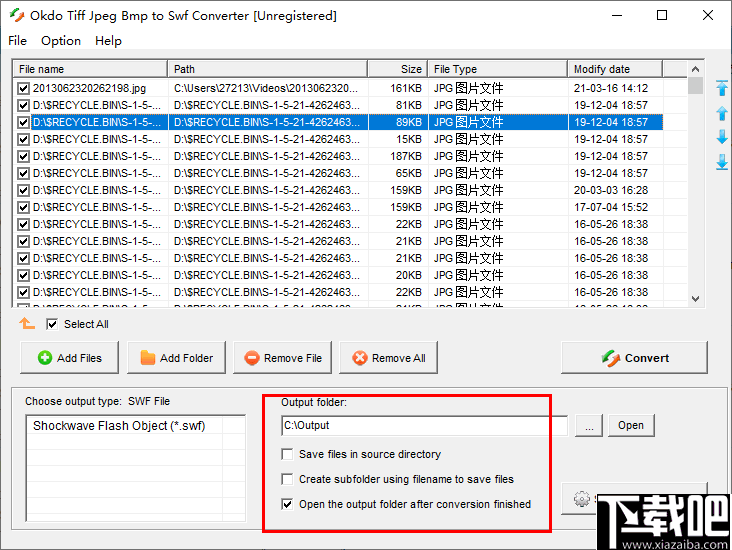Disable Open the output folder after conversion
This screenshot has height=550, width=732.
287,504
